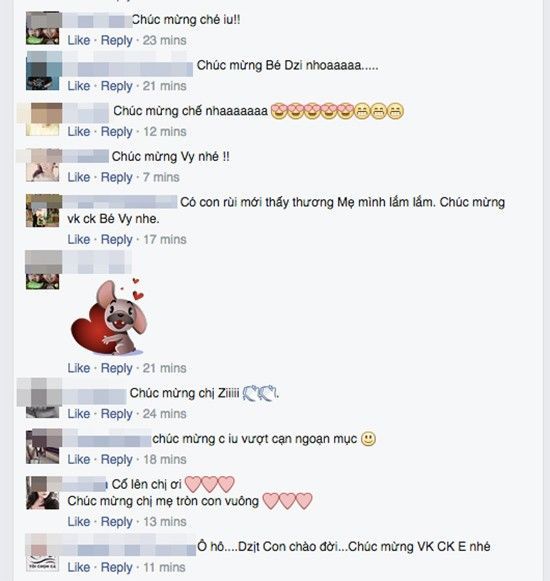This screenshot has height=581, width=550.
Task: Reply to the 12 mins comment
Action: [x=116, y=131]
